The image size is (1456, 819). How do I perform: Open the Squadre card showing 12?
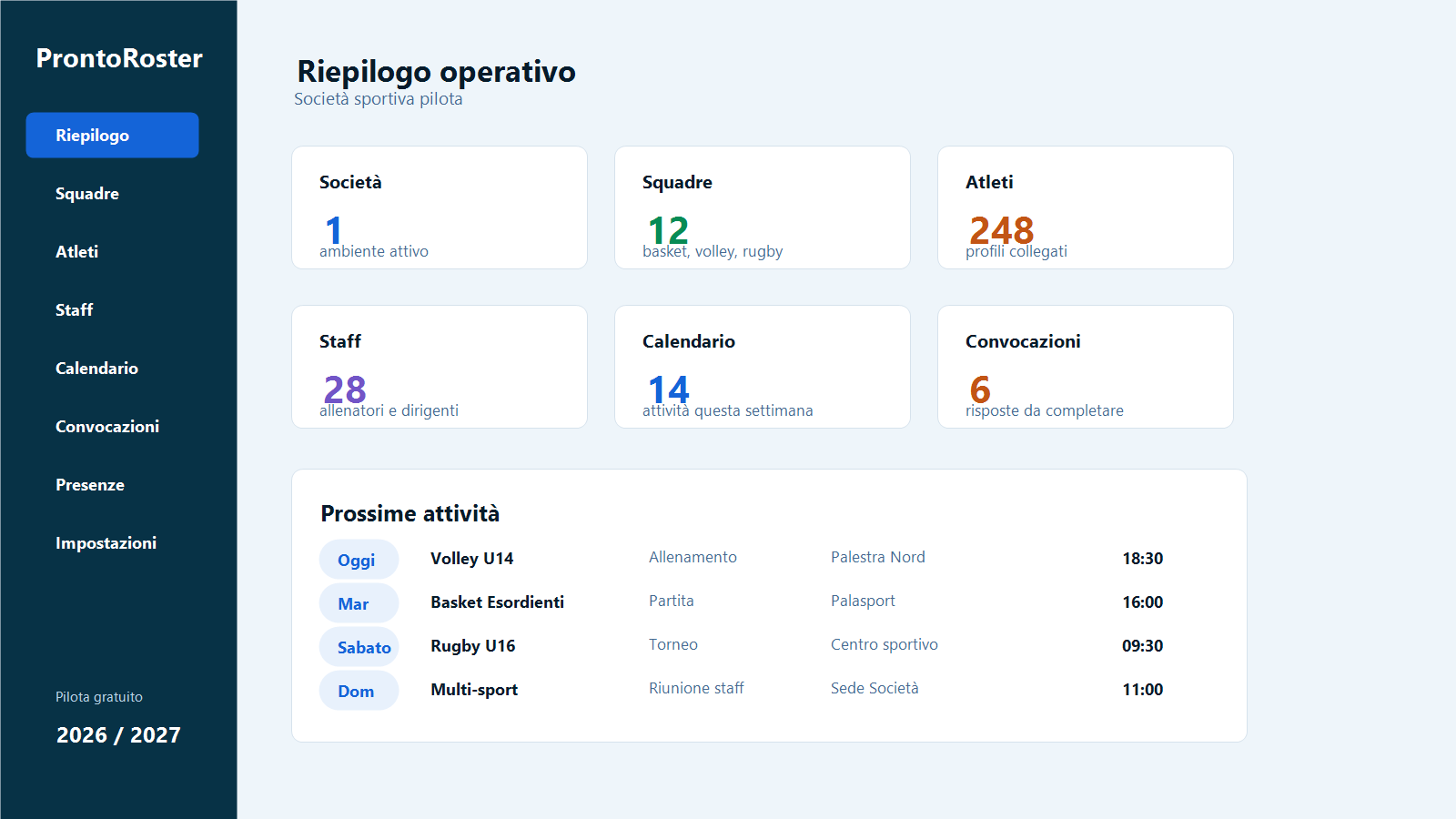(763, 207)
